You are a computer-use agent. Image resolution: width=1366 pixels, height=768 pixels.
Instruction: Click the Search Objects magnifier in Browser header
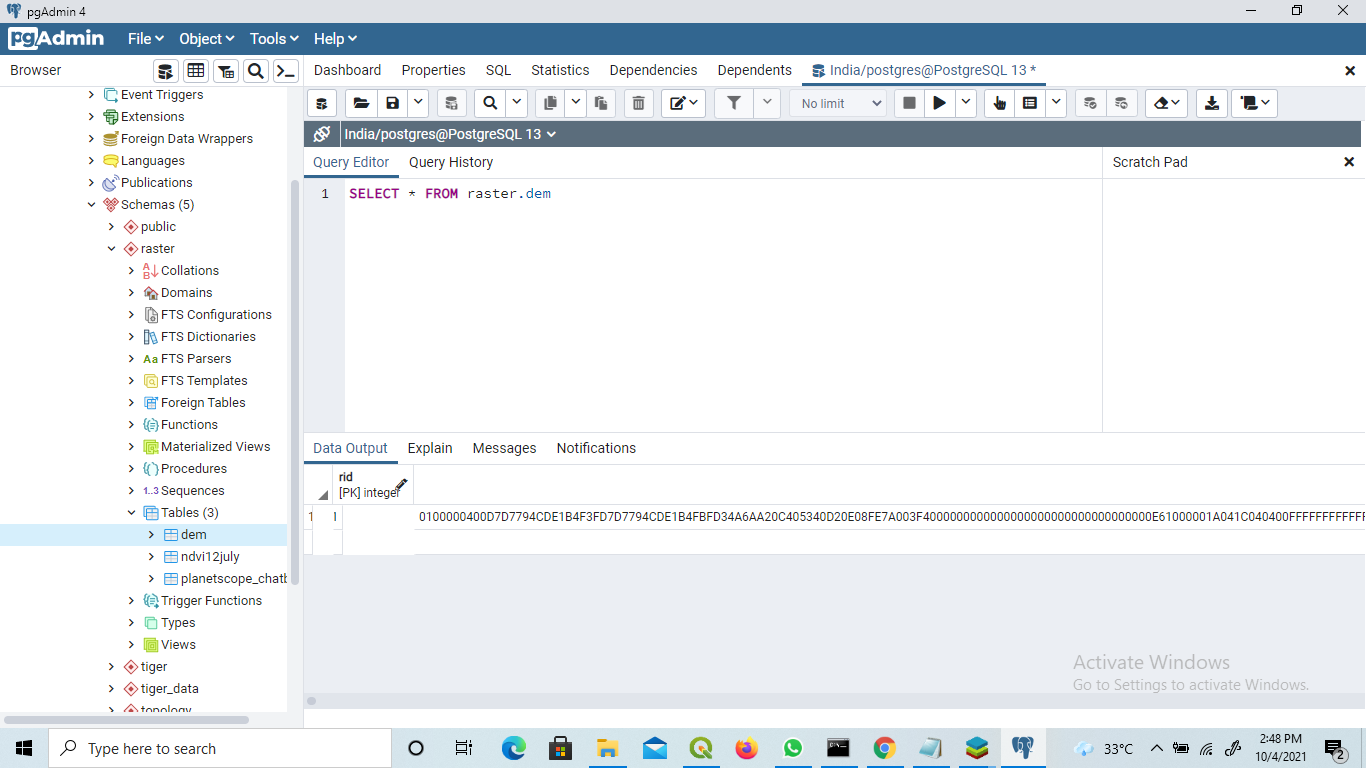point(256,70)
